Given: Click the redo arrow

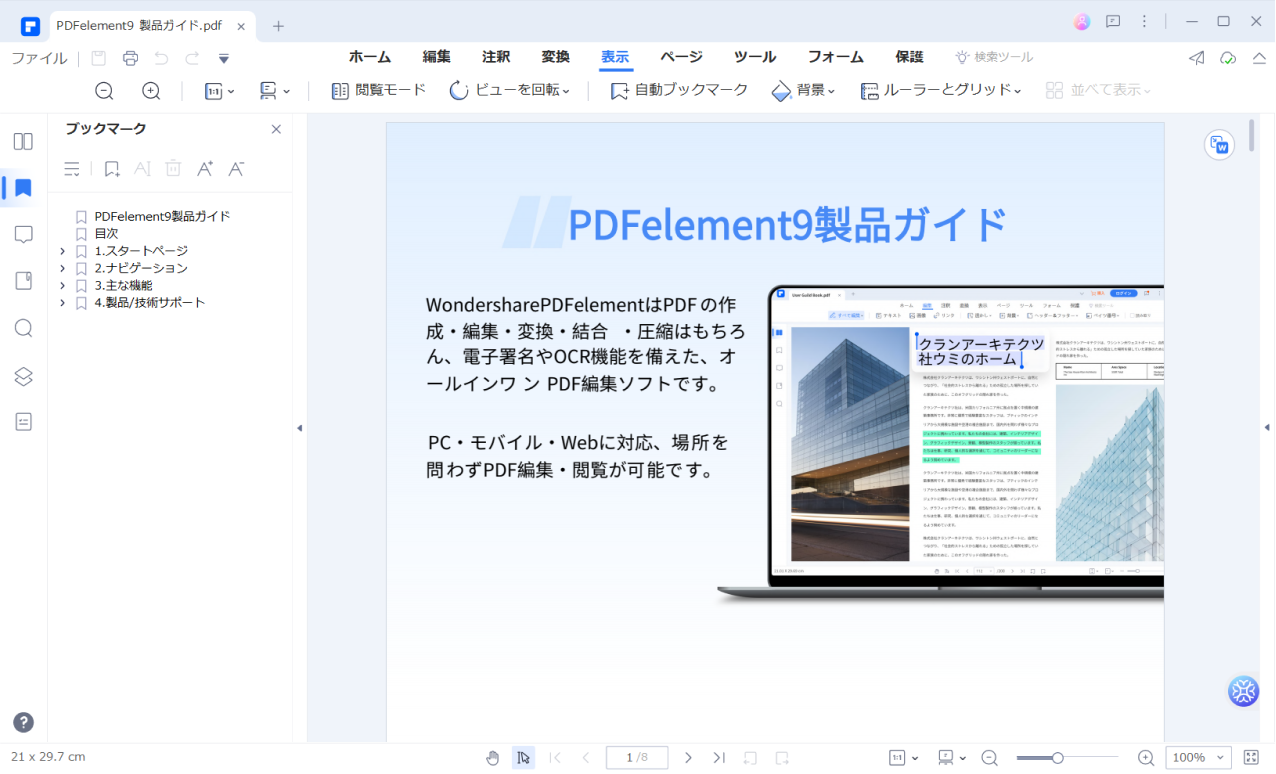Looking at the screenshot, I should pos(192,58).
